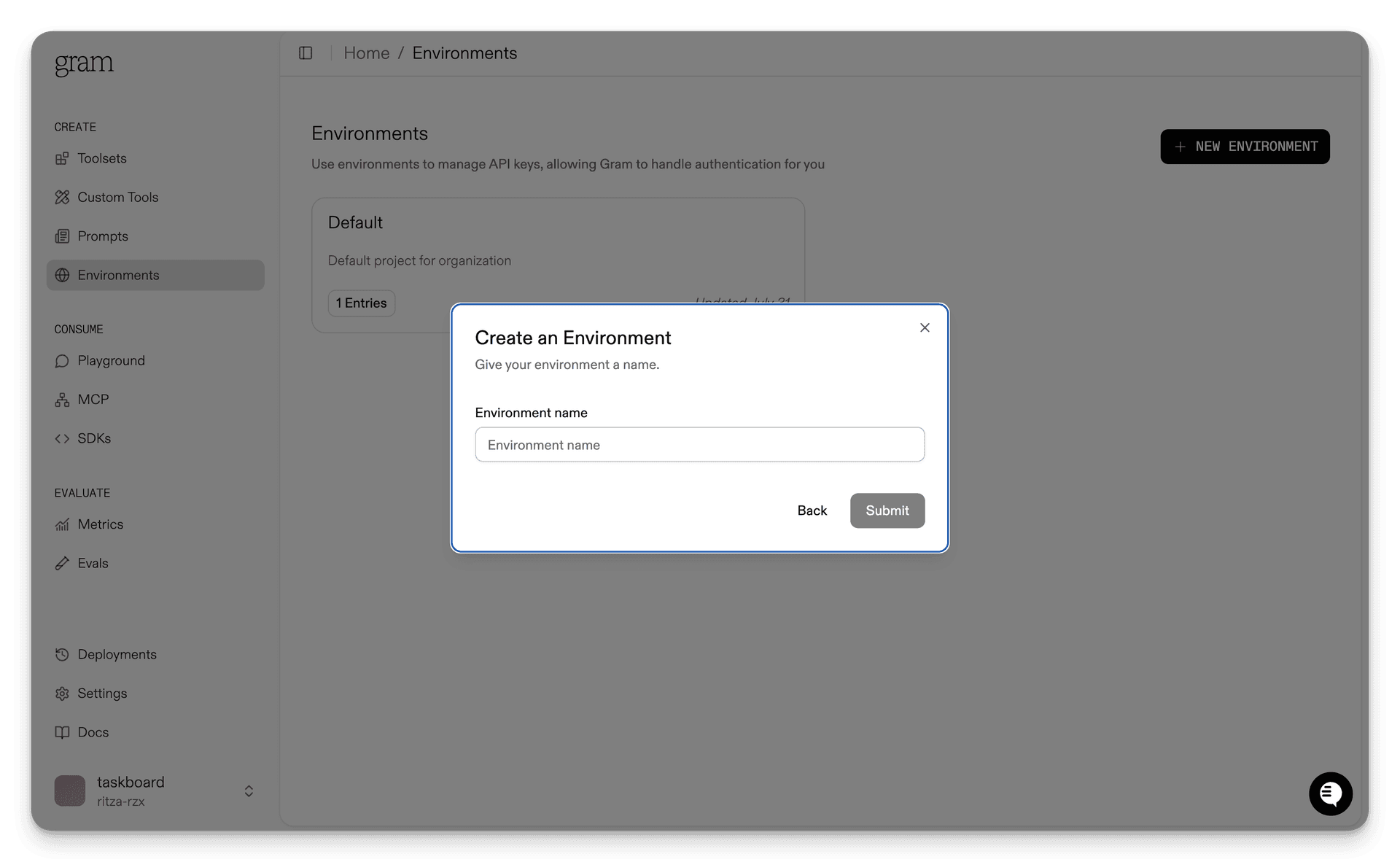The image size is (1400, 862).
Task: Click the Prompts icon
Action: click(63, 236)
